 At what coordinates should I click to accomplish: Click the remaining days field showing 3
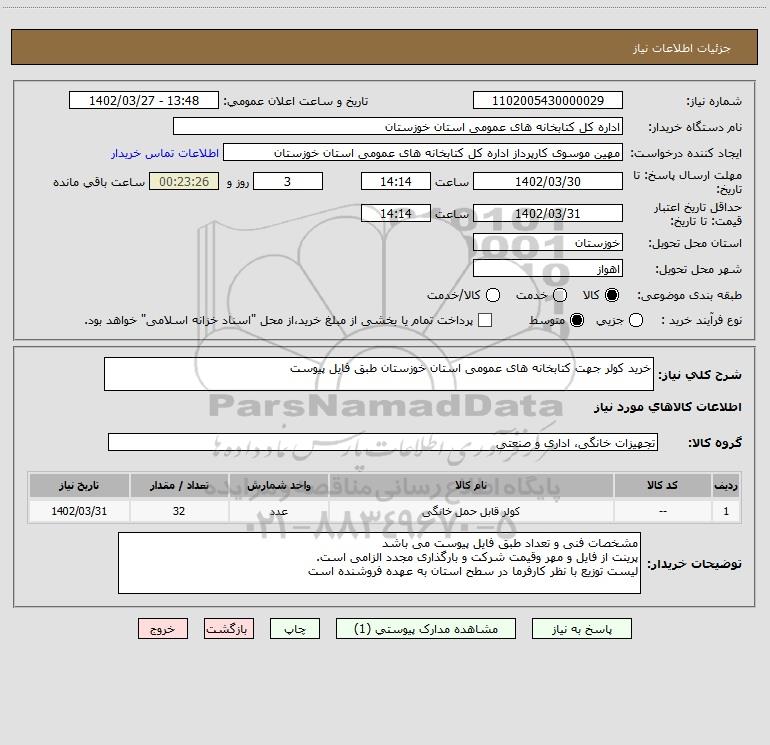[x=288, y=181]
